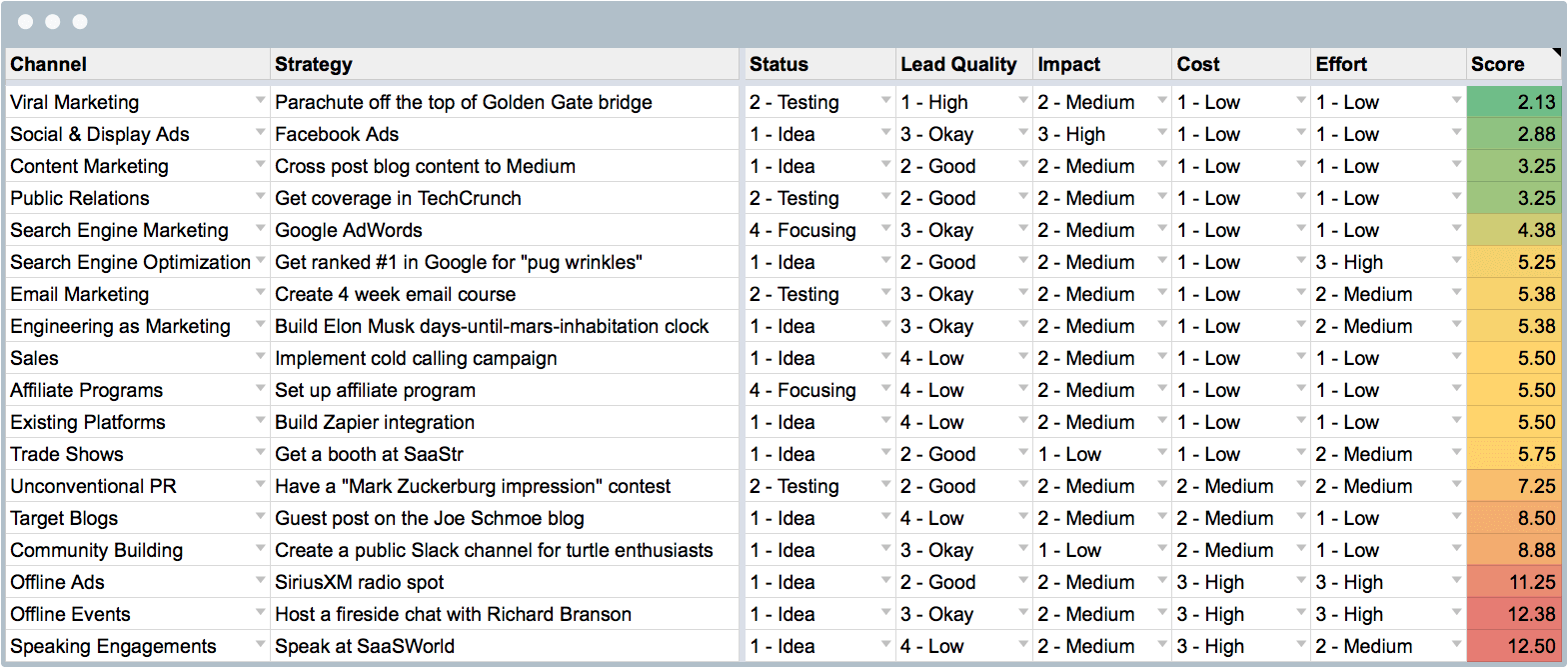Select the 'Speak at SaaSWorld' cell
Screen dimensions: 1568x667
[x=505, y=646]
